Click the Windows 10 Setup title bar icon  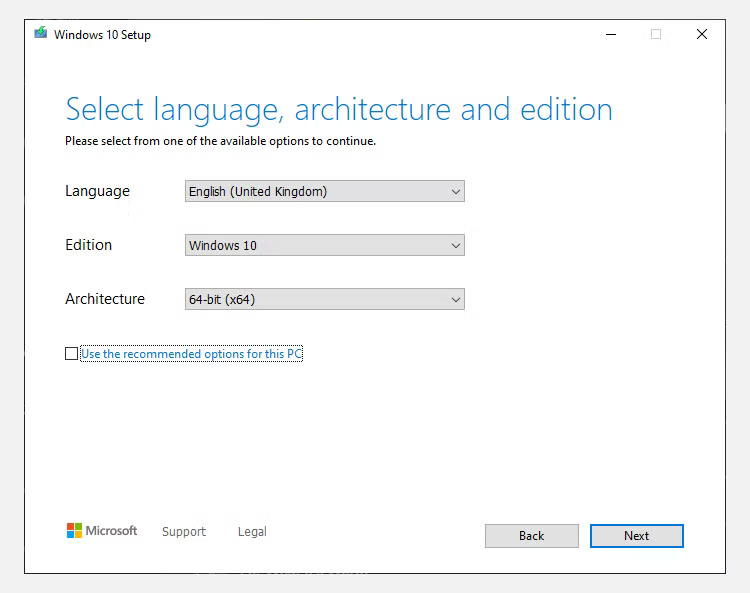point(40,34)
